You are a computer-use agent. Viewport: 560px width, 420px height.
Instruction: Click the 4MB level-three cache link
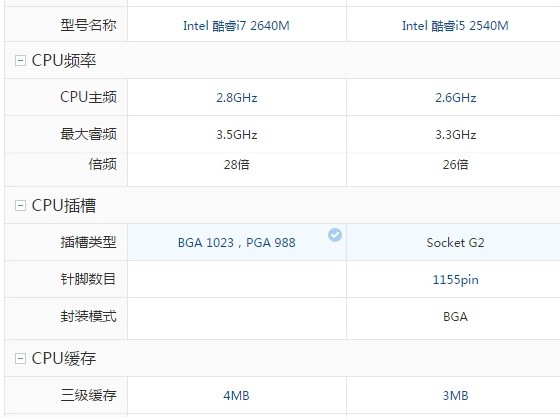[236, 396]
